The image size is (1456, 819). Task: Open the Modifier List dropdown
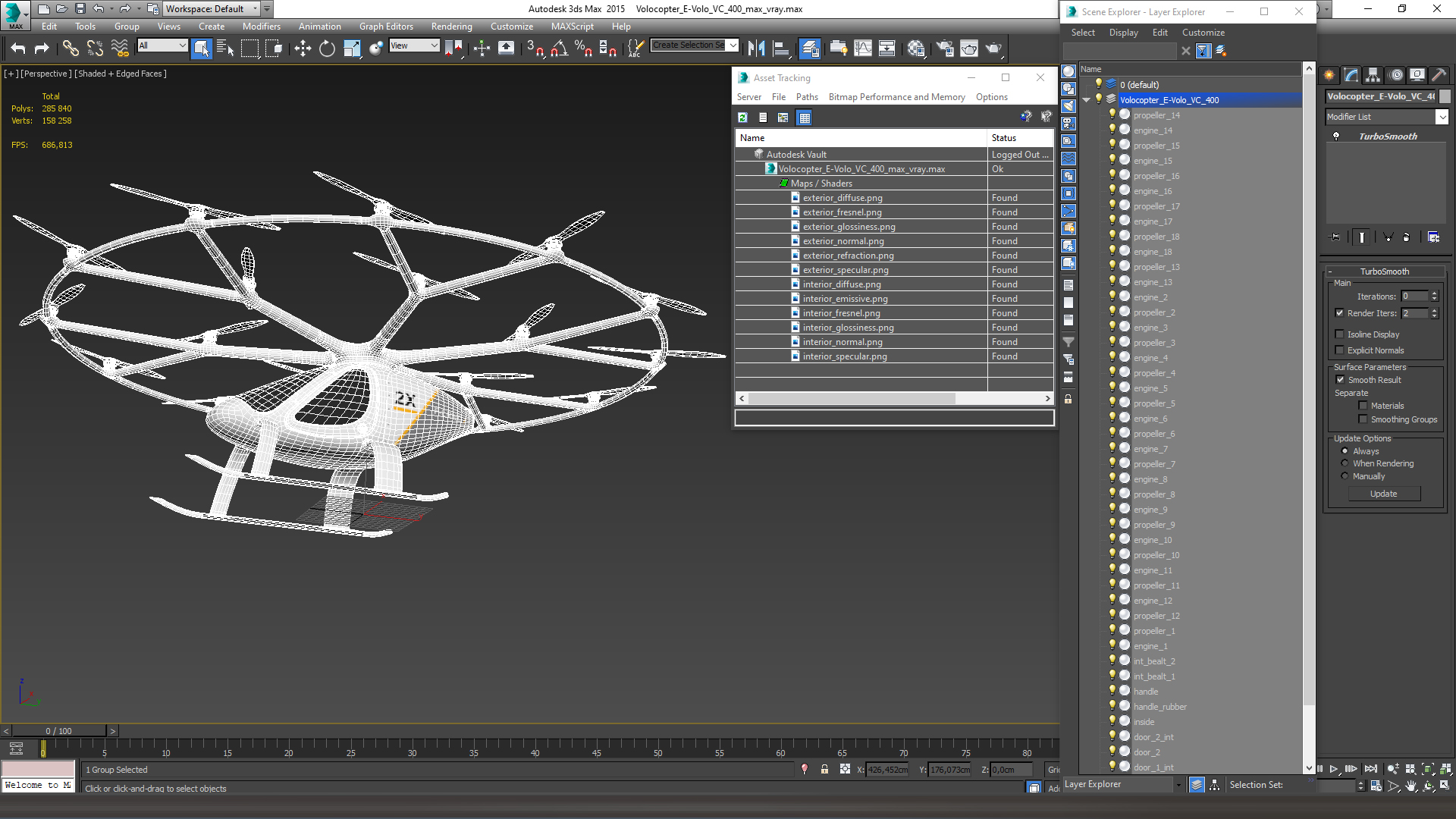(1442, 117)
